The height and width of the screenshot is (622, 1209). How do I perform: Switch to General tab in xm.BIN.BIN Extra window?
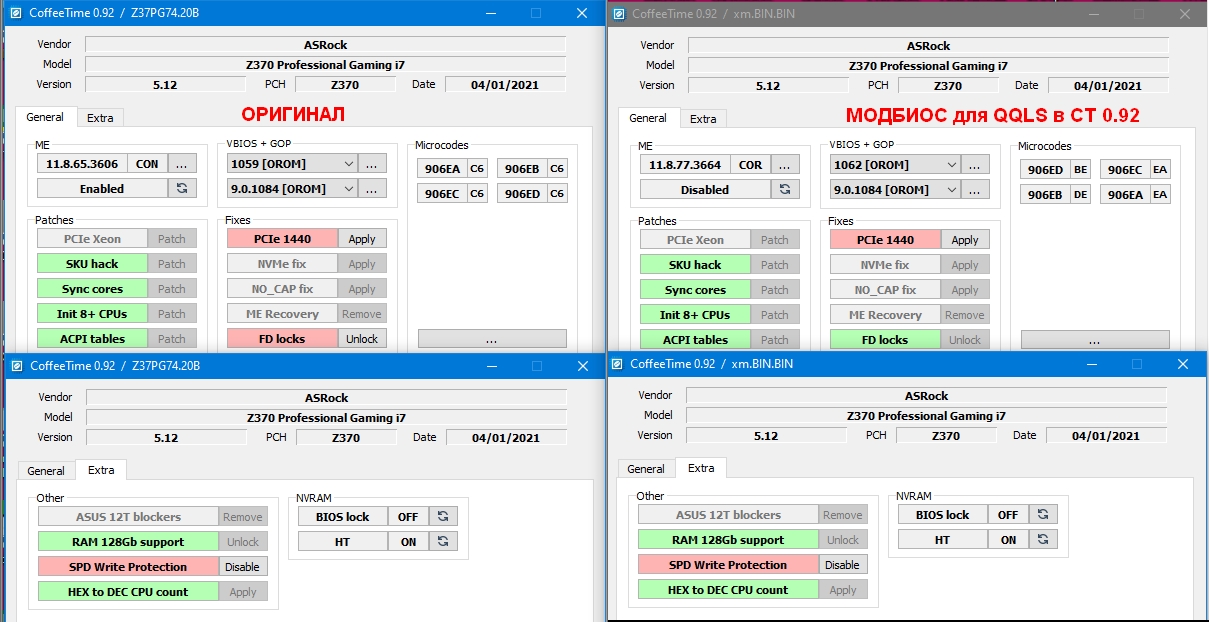tap(646, 469)
